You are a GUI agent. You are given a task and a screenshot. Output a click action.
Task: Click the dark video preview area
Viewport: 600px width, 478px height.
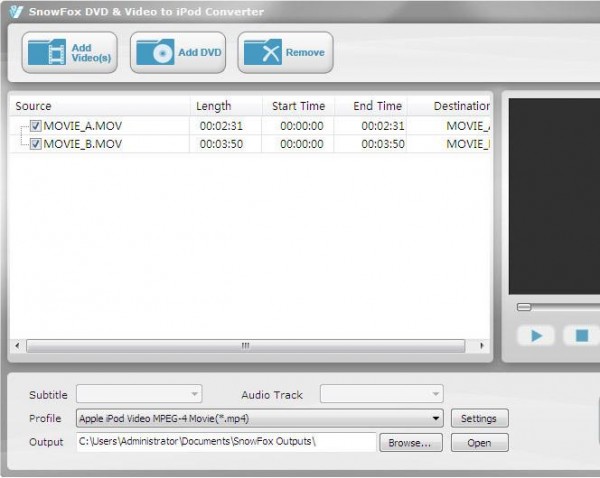(x=554, y=196)
